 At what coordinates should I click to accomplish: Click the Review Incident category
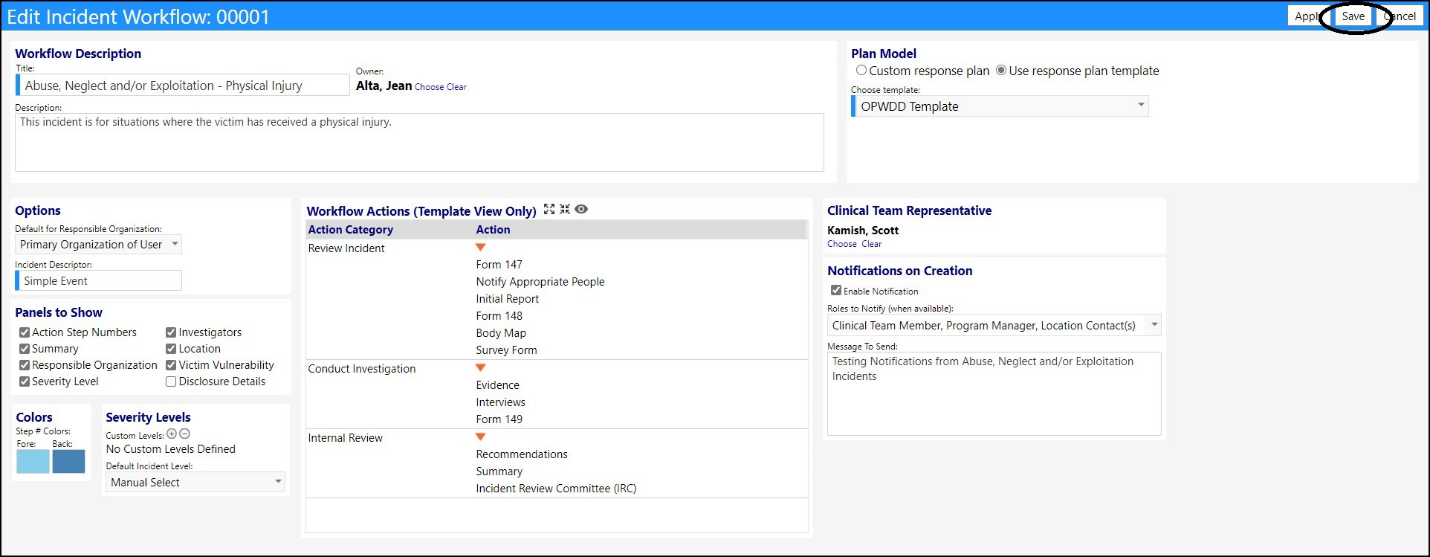pos(346,248)
